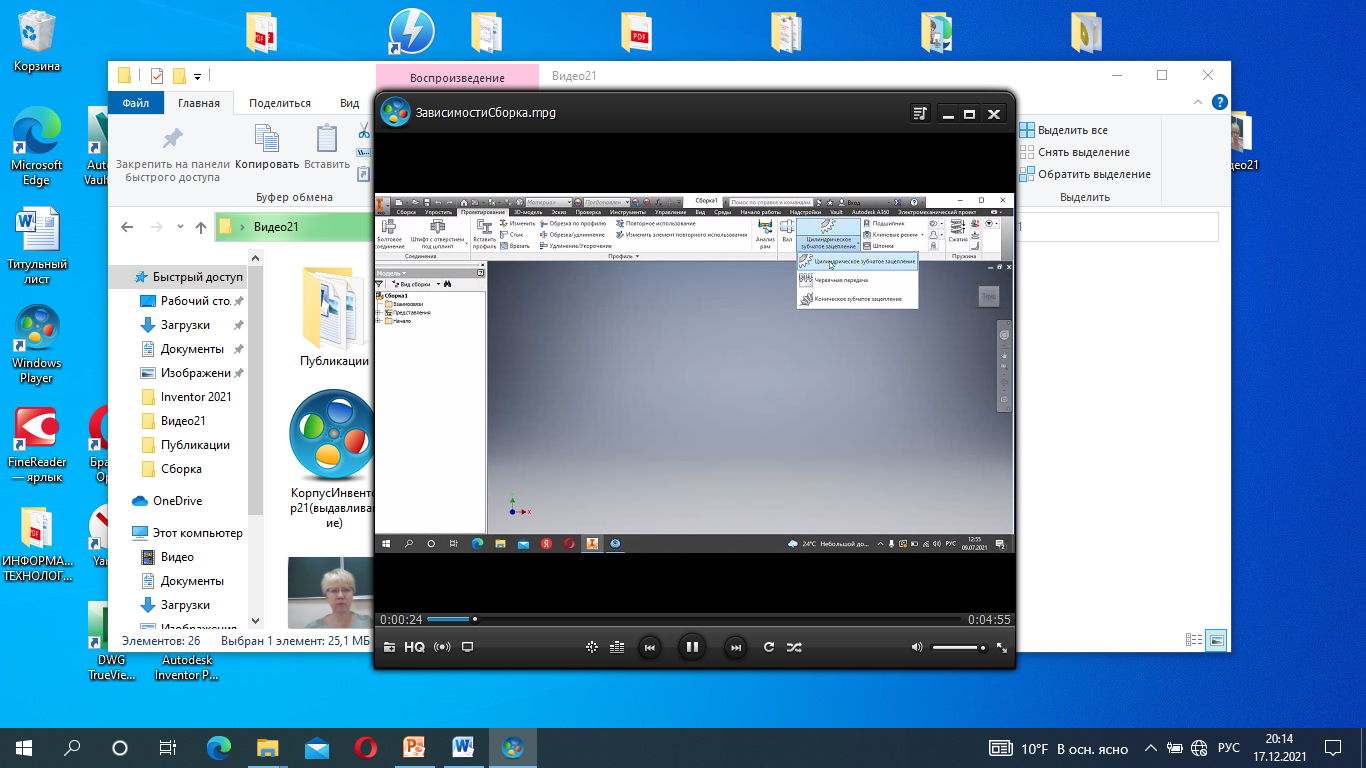
Task: Click the monitor display icon in player
Action: [467, 647]
